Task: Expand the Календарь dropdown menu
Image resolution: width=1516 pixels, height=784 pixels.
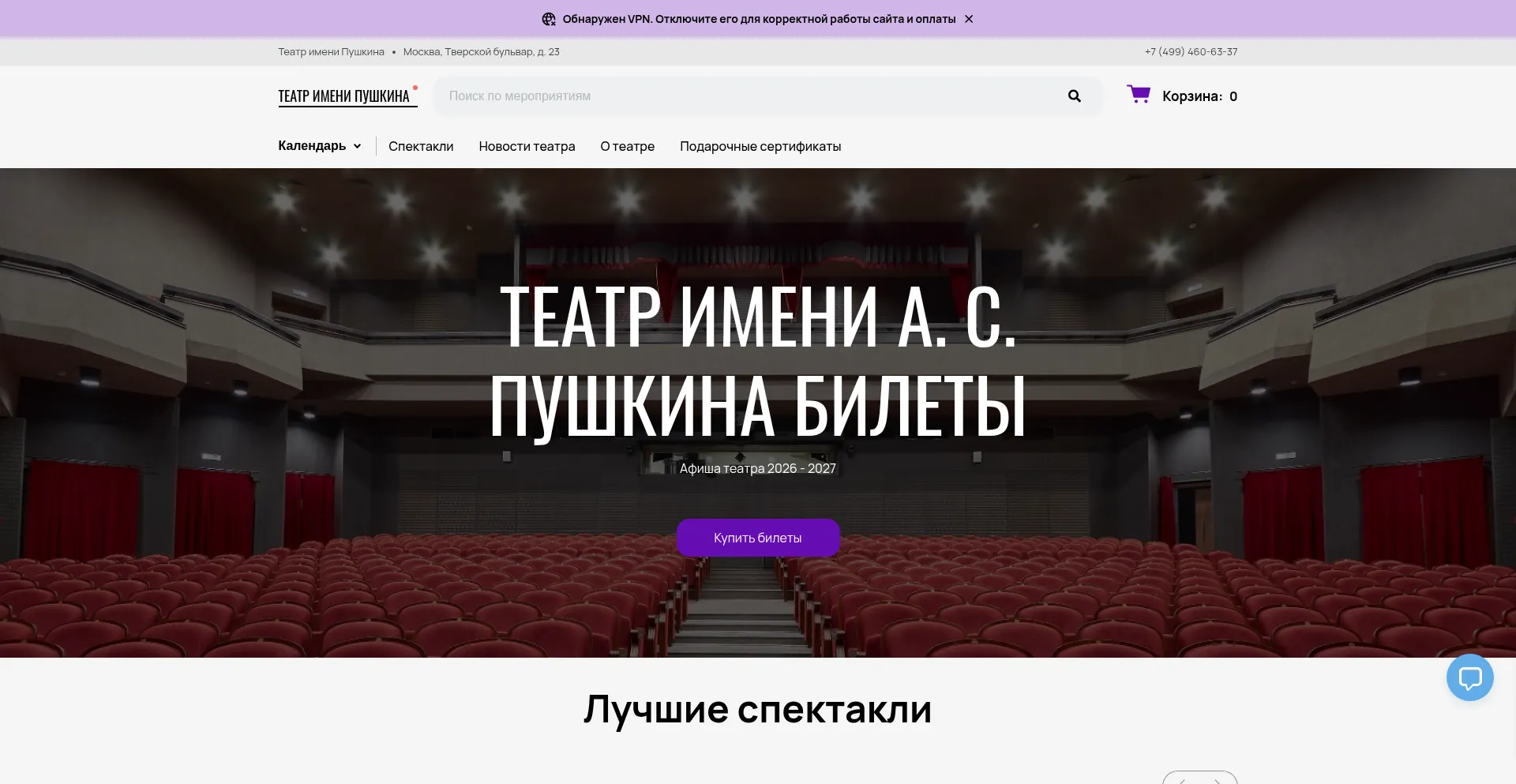Action: click(319, 146)
